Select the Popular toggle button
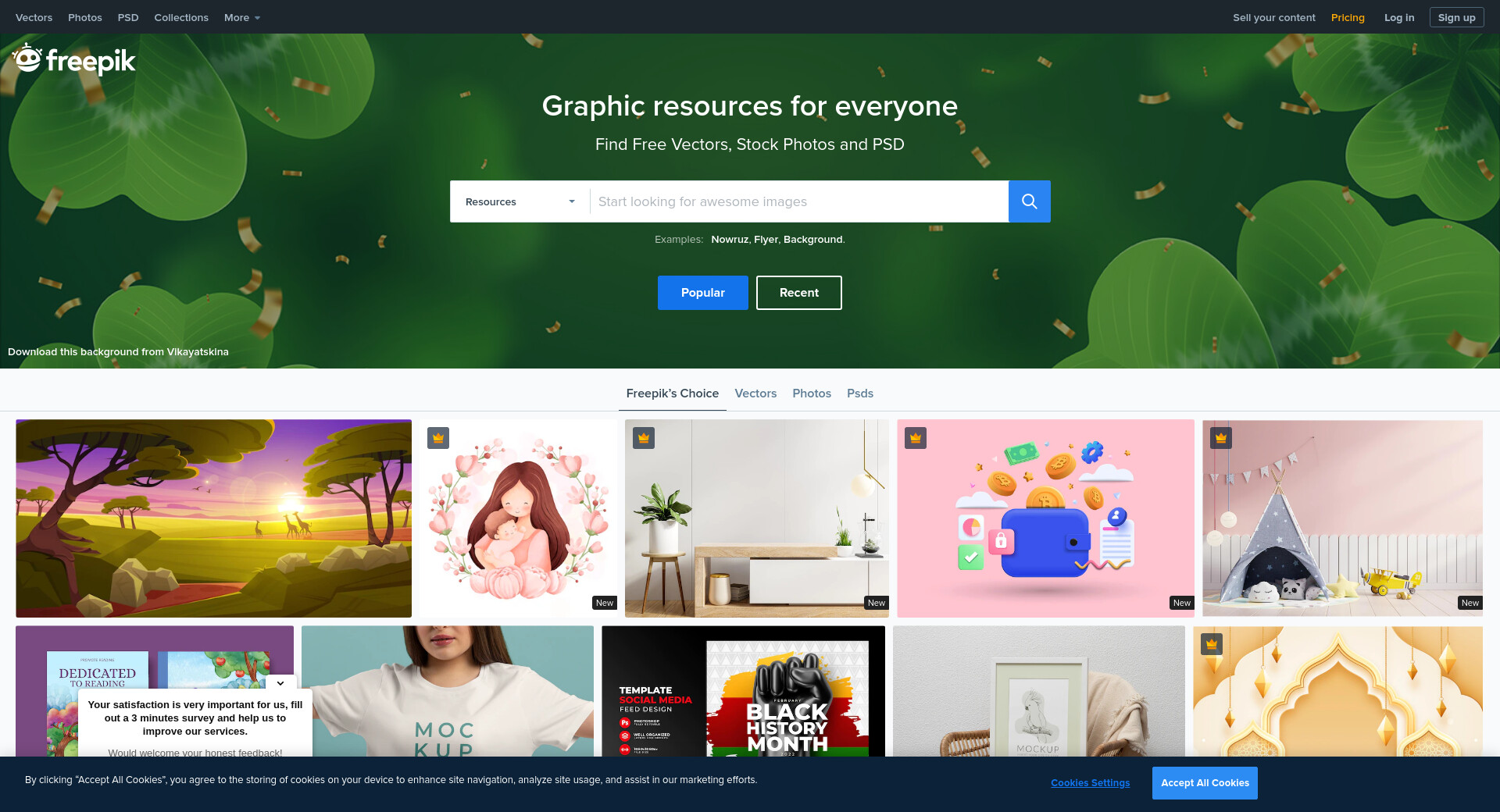The height and width of the screenshot is (812, 1500). 702,293
